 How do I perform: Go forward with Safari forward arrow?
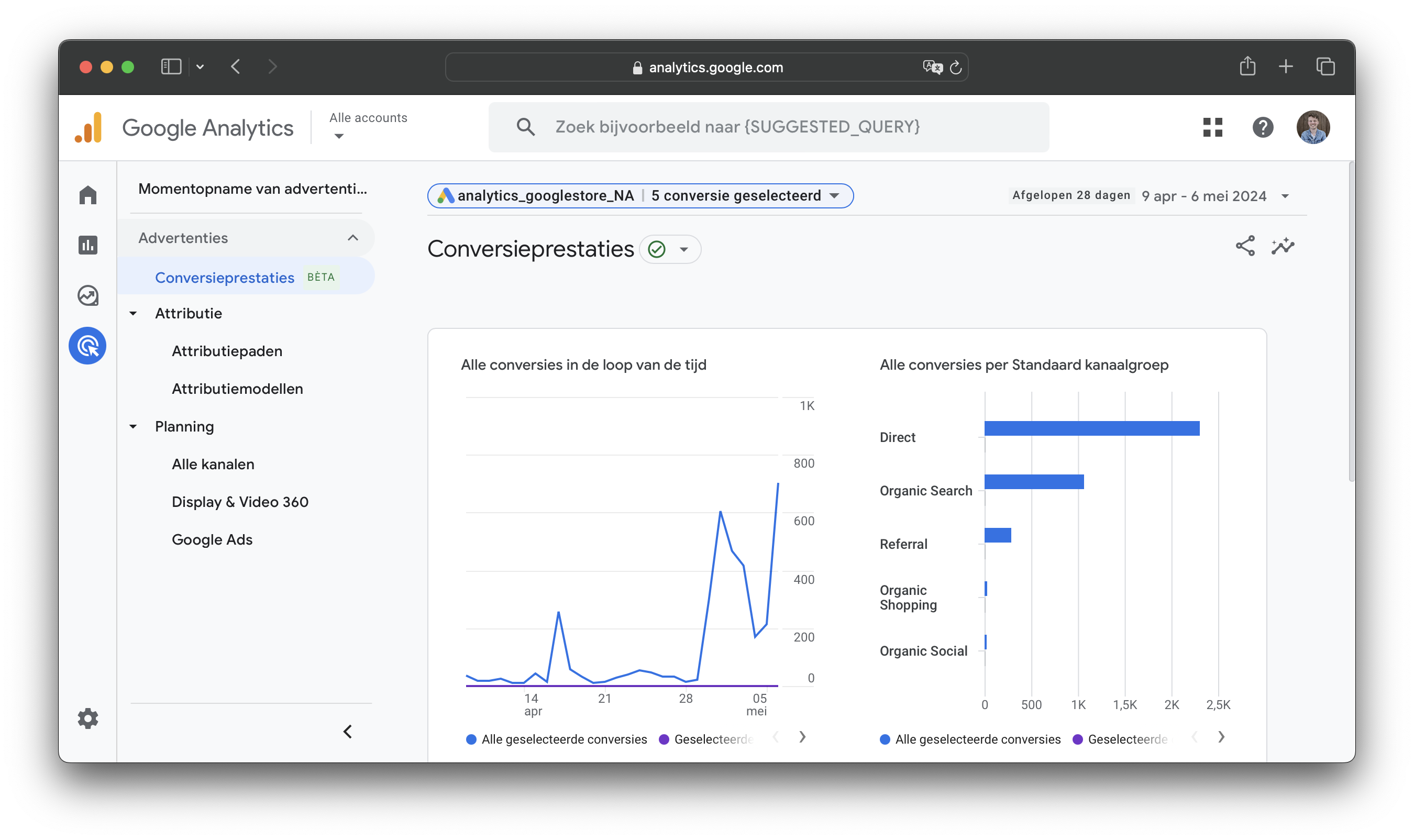(x=273, y=67)
